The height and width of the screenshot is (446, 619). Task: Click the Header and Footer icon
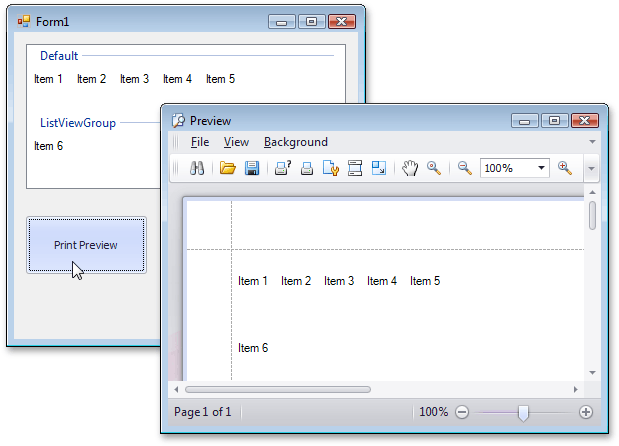click(355, 168)
